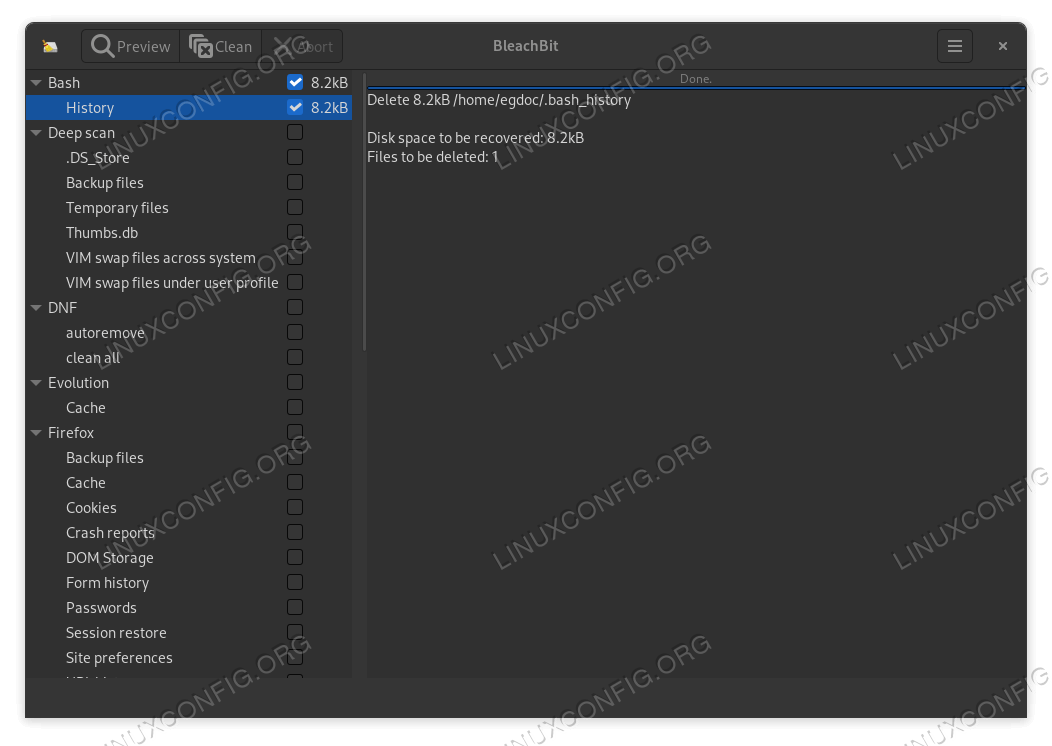Select the .DS_Store item

tap(189, 158)
